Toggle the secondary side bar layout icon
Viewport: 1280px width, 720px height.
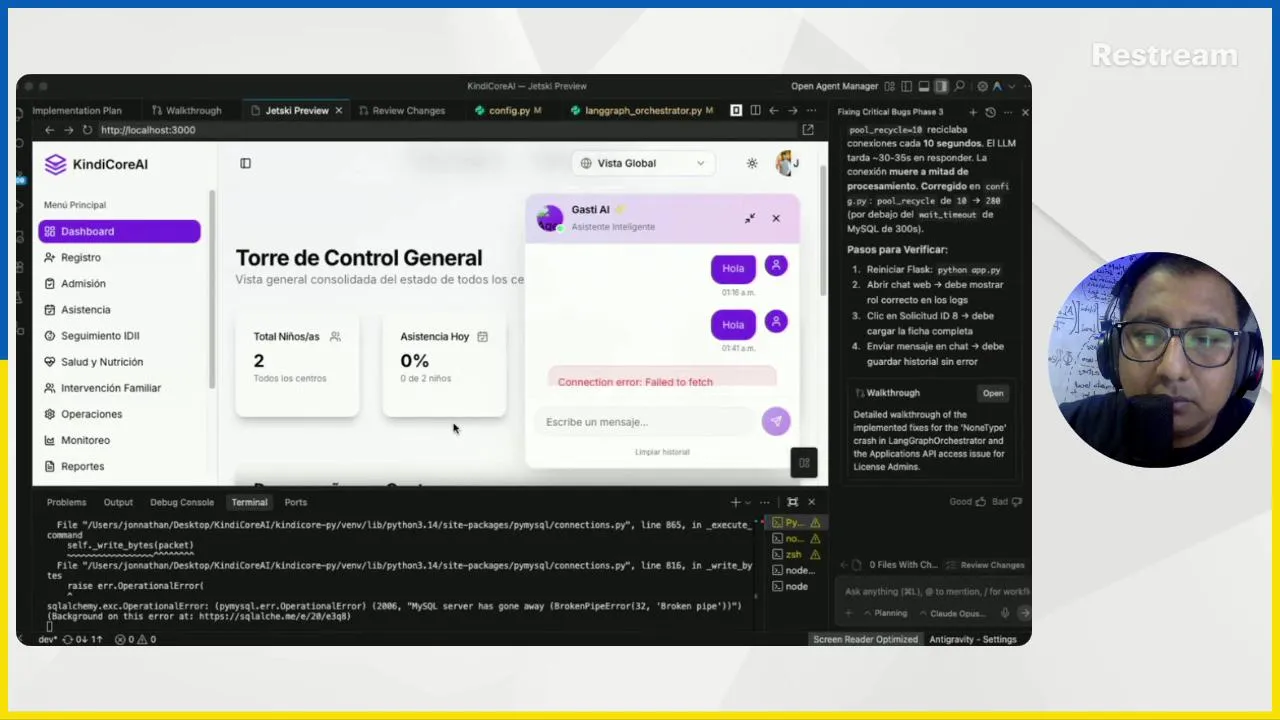[941, 86]
